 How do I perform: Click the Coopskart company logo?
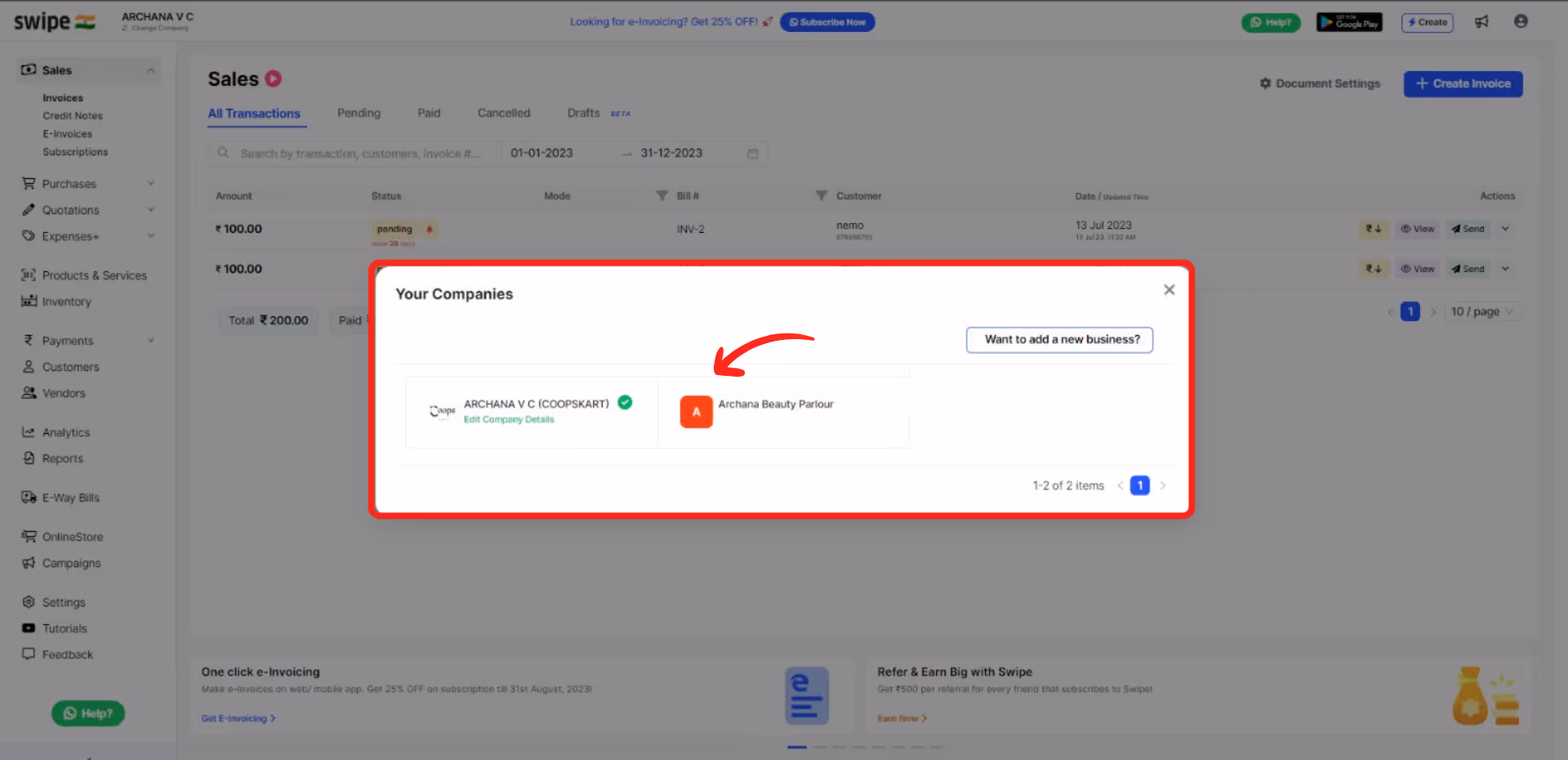[x=442, y=411]
